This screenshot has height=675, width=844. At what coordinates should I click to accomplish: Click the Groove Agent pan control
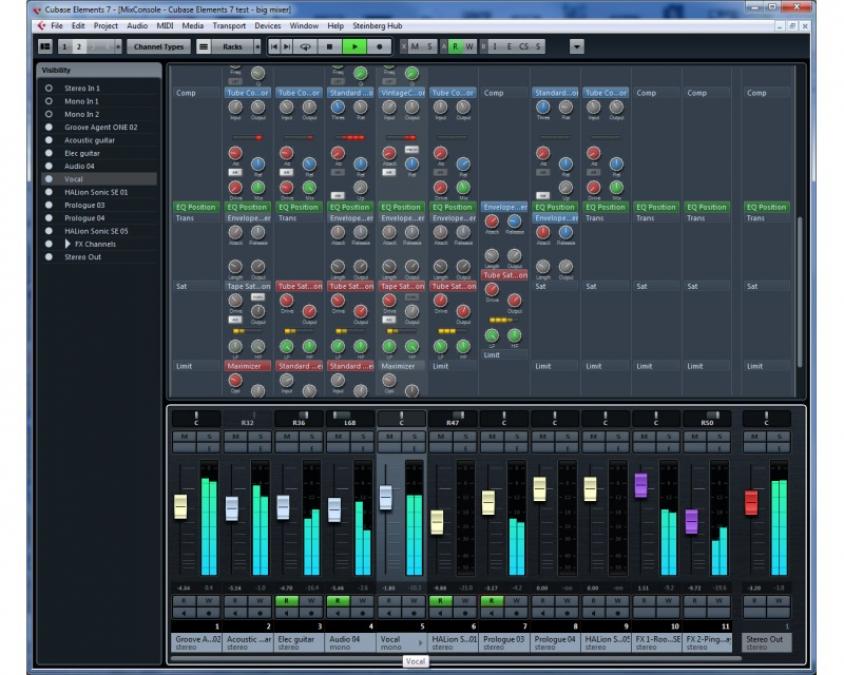[x=196, y=418]
